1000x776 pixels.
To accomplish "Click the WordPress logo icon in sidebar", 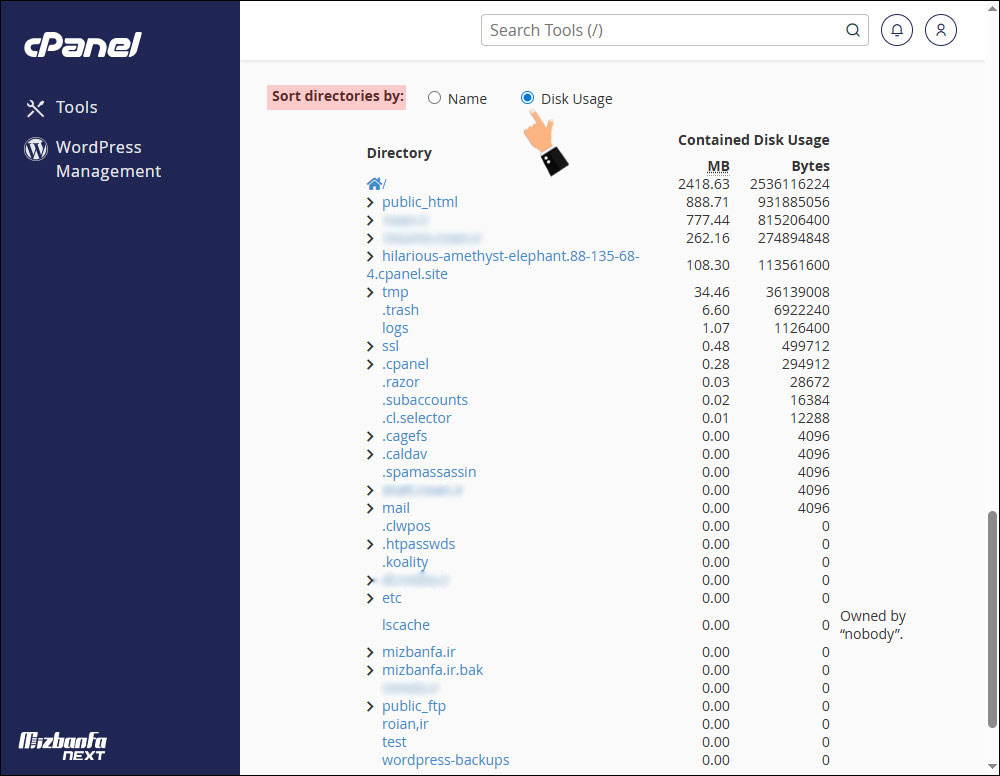I will click(x=36, y=150).
